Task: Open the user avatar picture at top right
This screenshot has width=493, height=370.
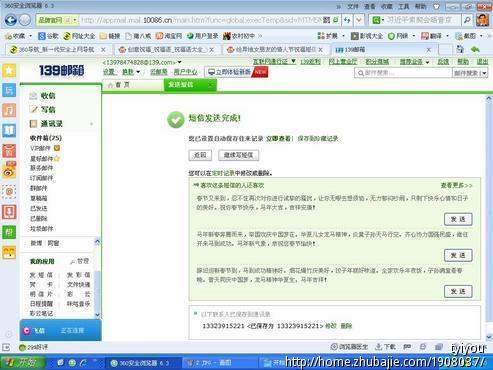Action: tap(483, 20)
